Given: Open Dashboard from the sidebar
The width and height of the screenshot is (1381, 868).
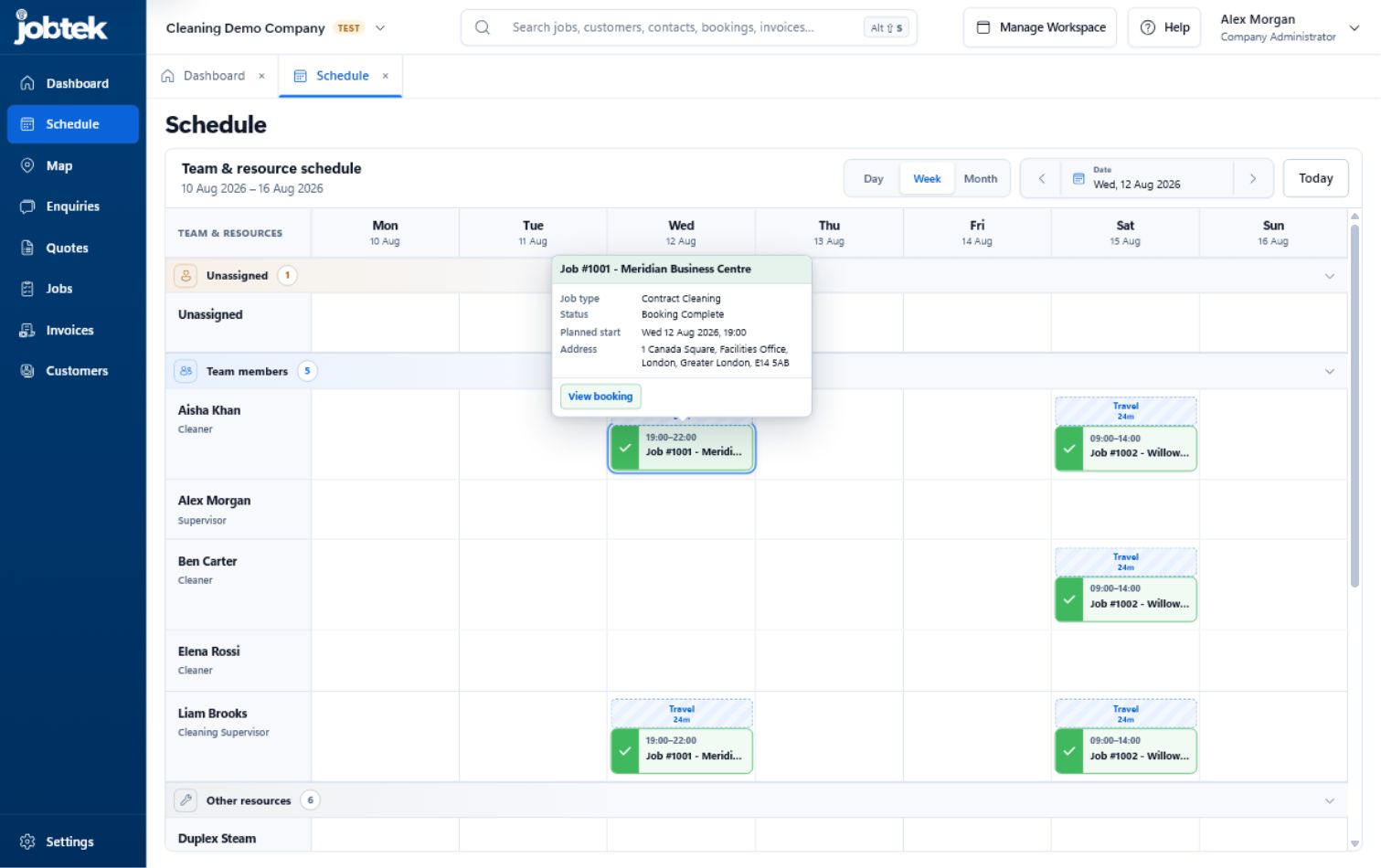Looking at the screenshot, I should [73, 83].
